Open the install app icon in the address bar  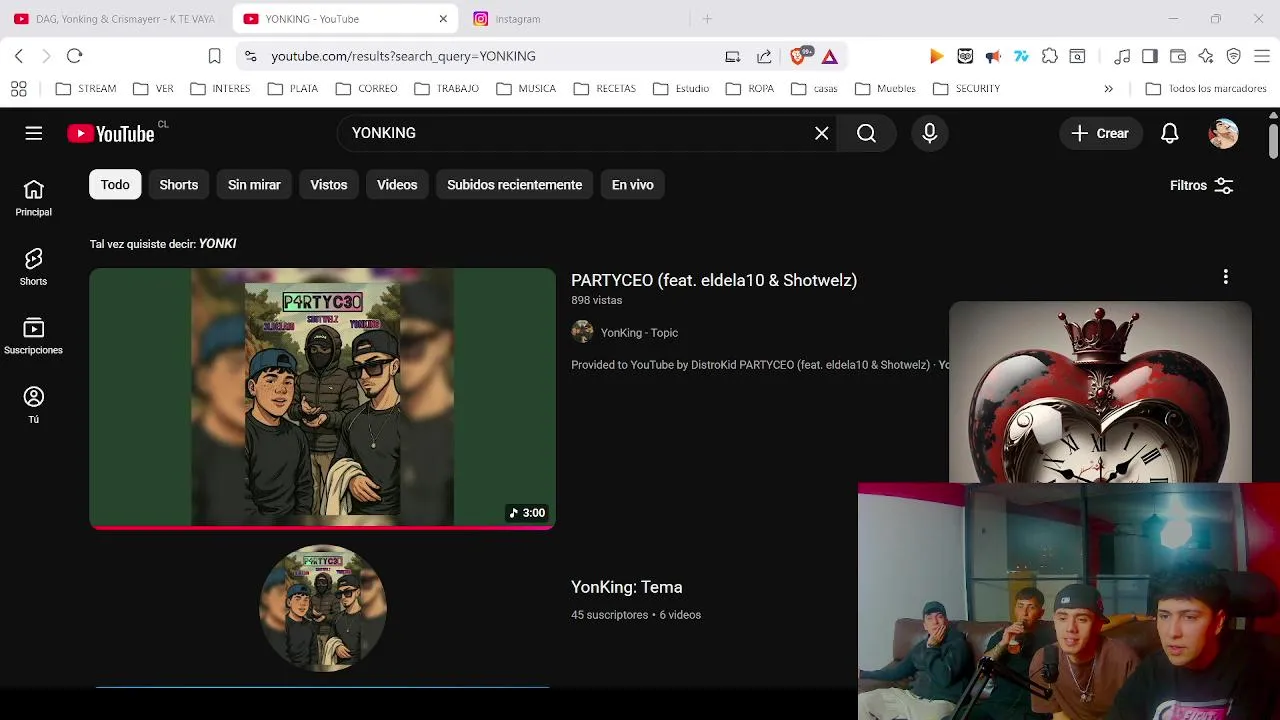click(x=733, y=56)
